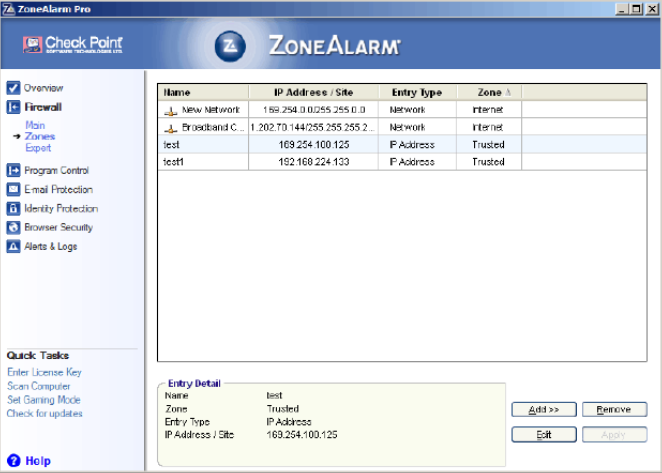Image resolution: width=662 pixels, height=473 pixels.
Task: Sort the list by Zone column arrow
Action: [x=508, y=92]
